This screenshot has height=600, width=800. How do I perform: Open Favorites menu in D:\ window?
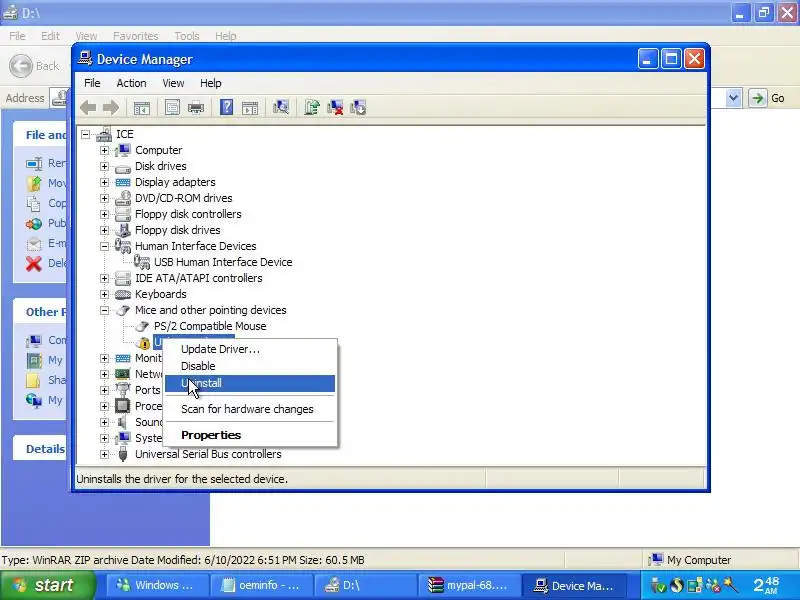click(136, 36)
